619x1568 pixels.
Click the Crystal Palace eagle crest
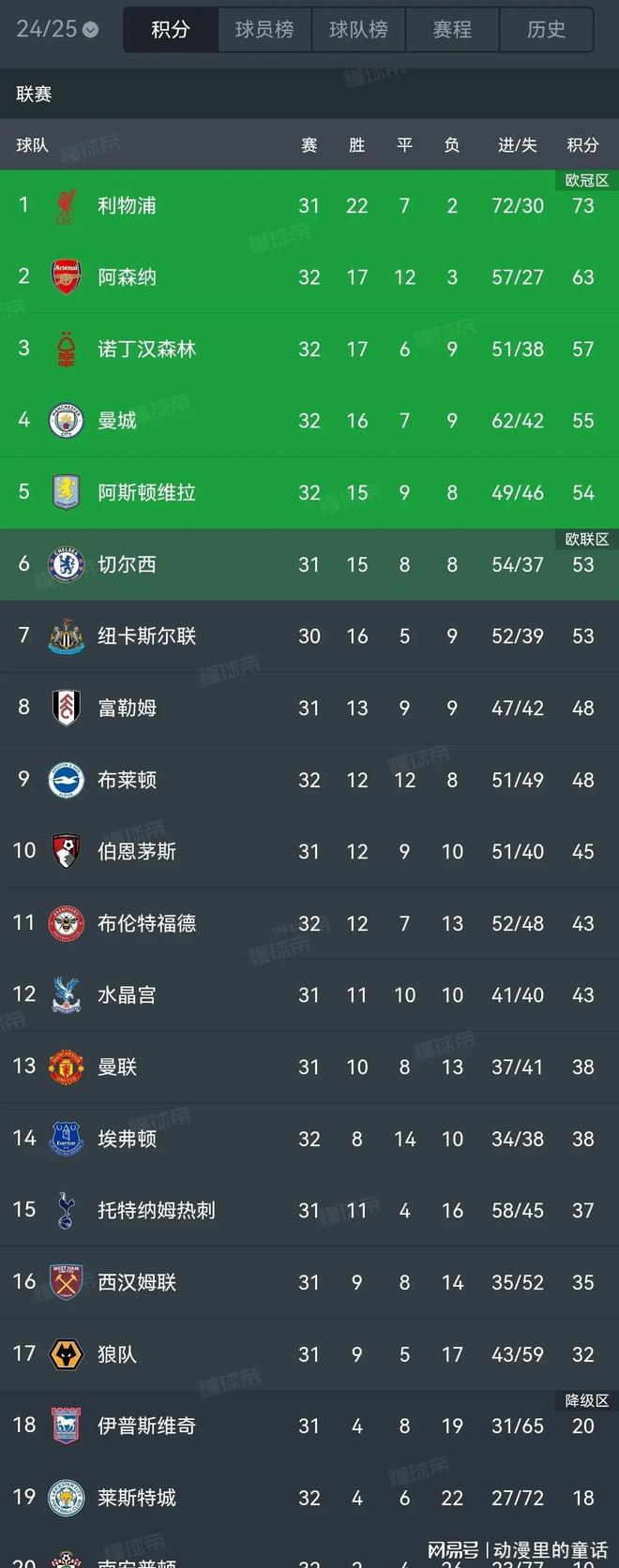click(x=66, y=995)
